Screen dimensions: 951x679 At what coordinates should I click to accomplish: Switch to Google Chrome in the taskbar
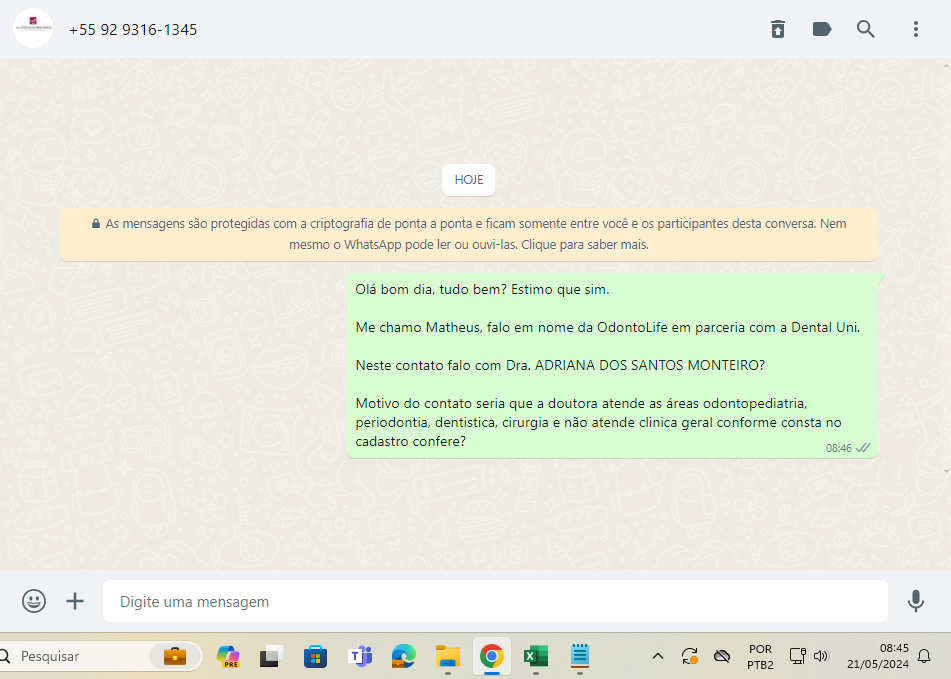click(x=490, y=656)
